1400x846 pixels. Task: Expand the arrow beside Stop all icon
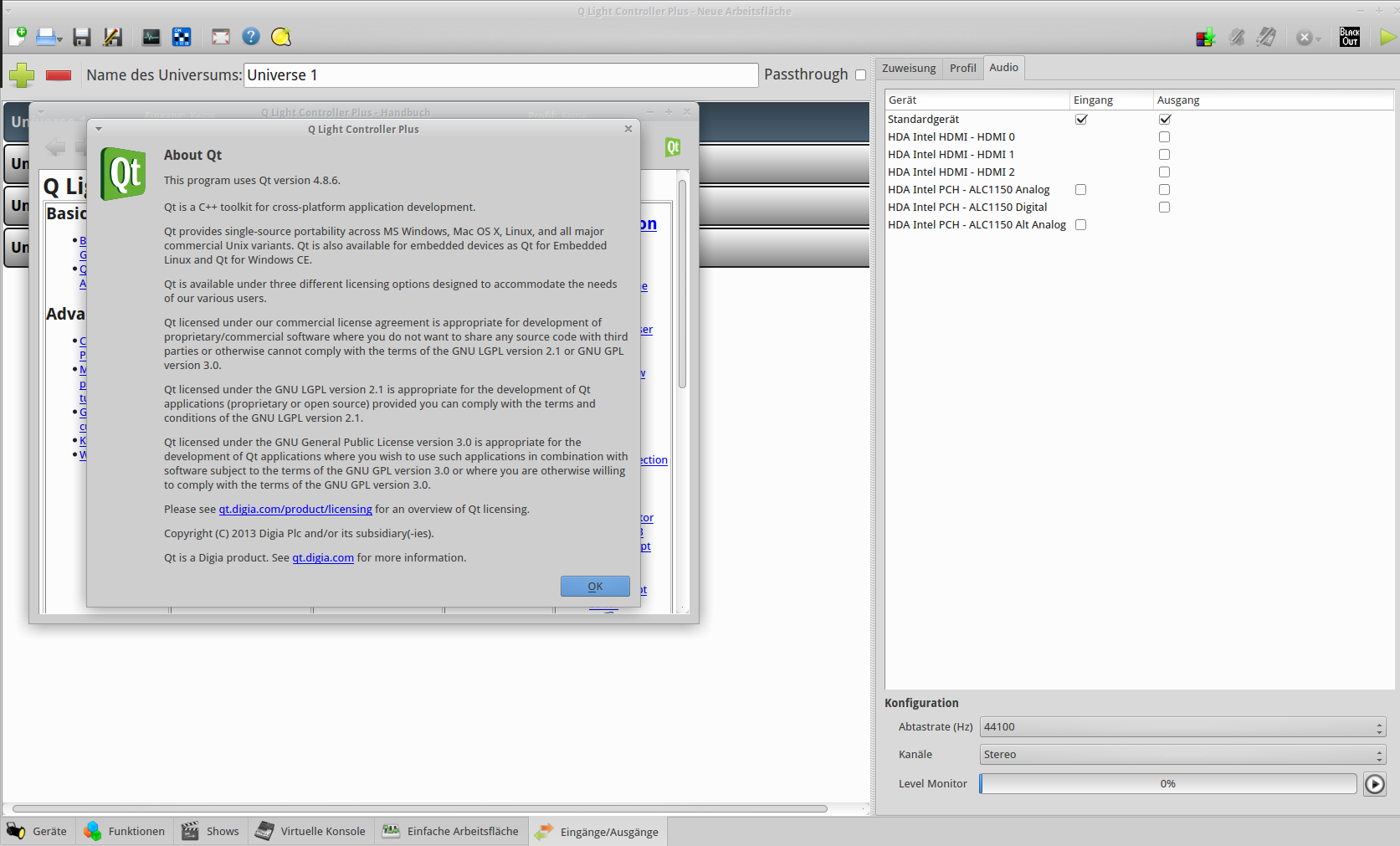(1318, 39)
